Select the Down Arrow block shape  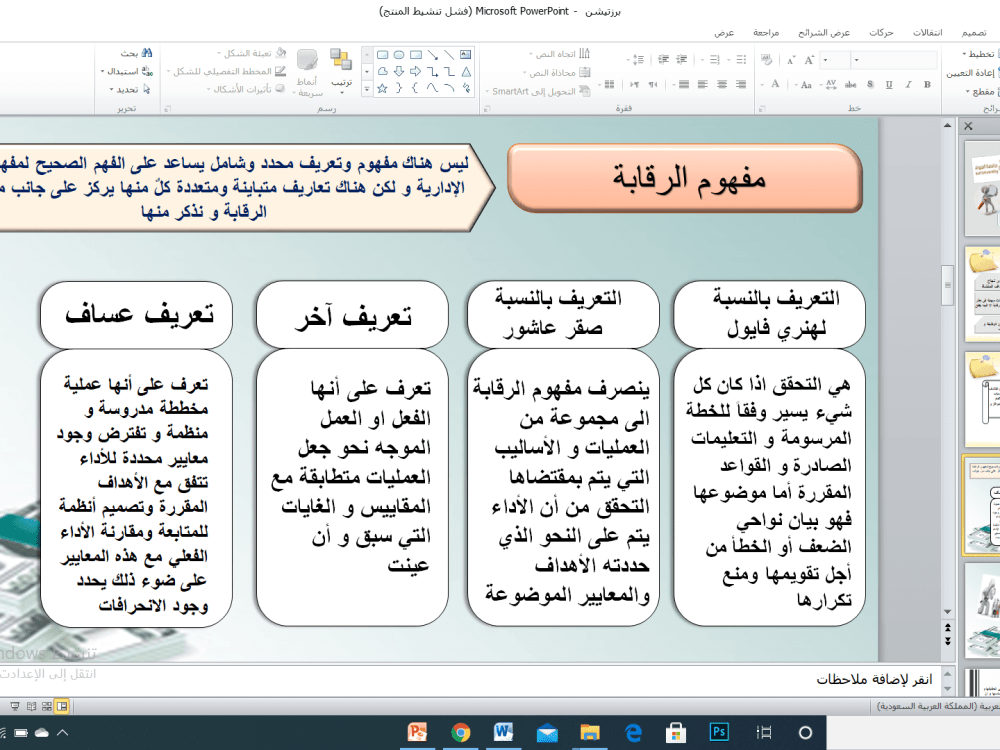[x=399, y=71]
